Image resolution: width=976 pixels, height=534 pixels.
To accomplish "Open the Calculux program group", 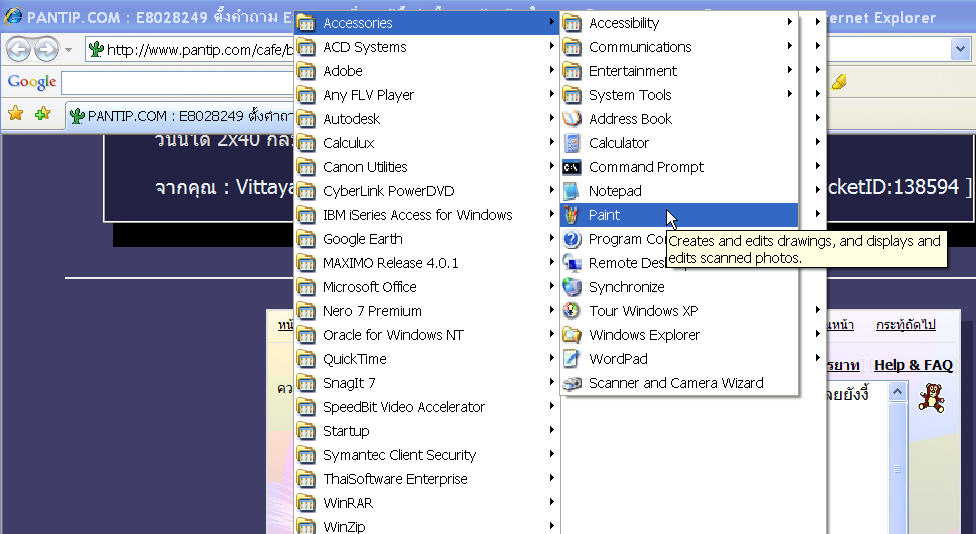I will coord(426,143).
